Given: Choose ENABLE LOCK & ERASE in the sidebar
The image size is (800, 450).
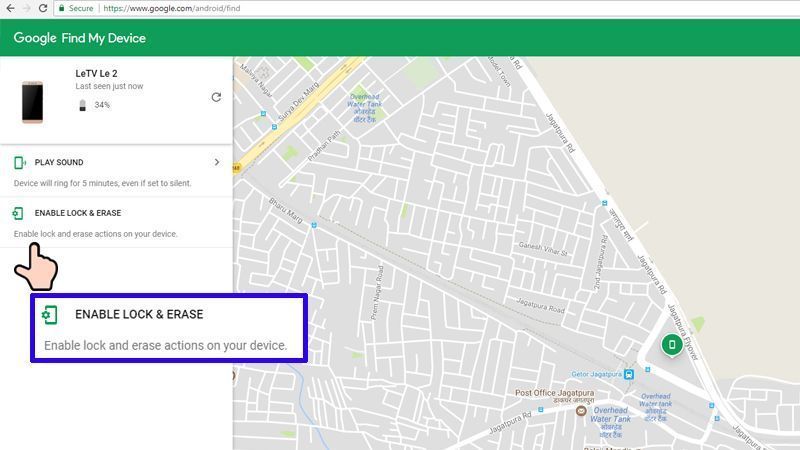Looking at the screenshot, I should click(78, 213).
